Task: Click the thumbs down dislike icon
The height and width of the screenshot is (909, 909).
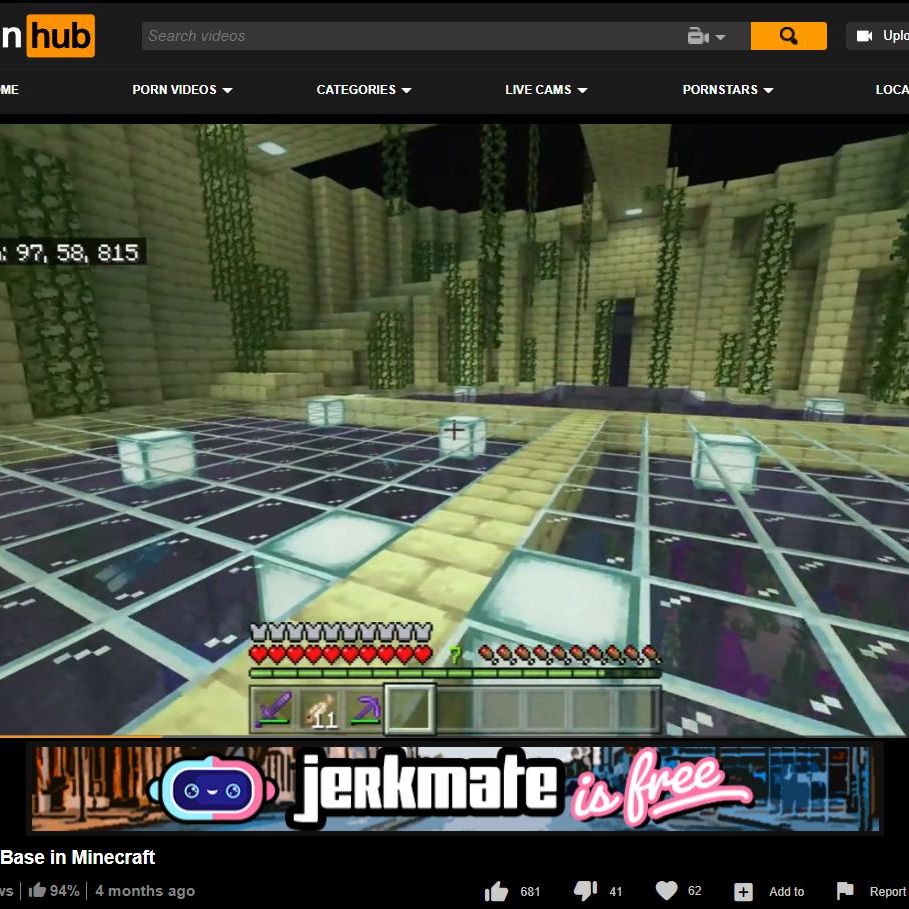Action: click(x=586, y=891)
